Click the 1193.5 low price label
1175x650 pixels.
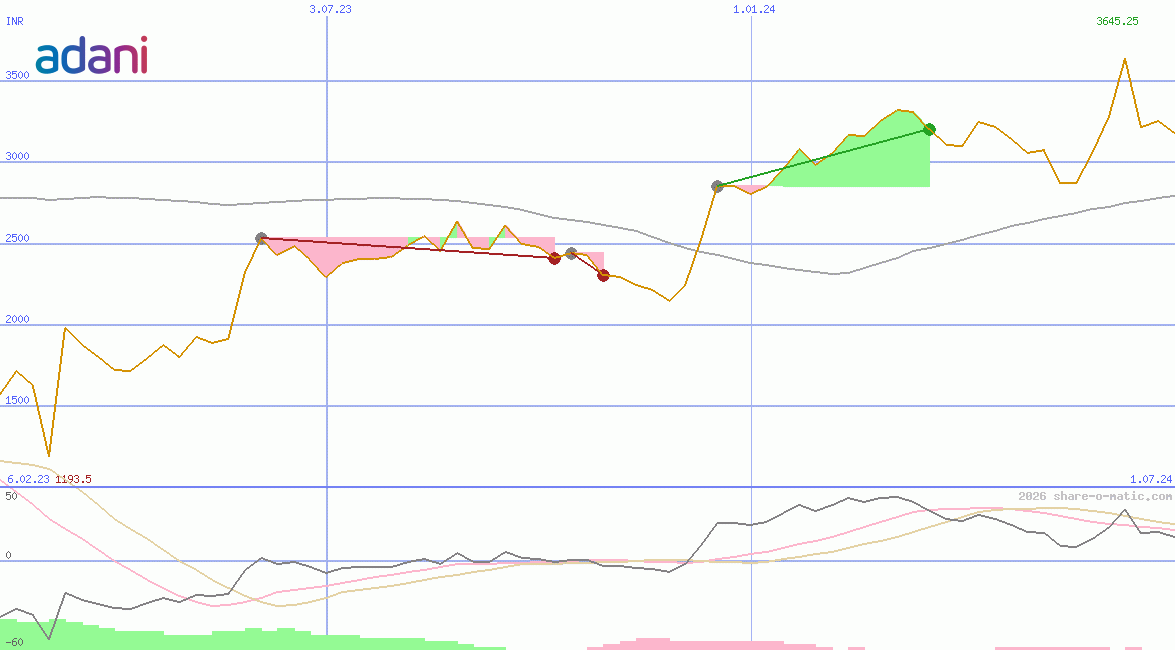74,479
